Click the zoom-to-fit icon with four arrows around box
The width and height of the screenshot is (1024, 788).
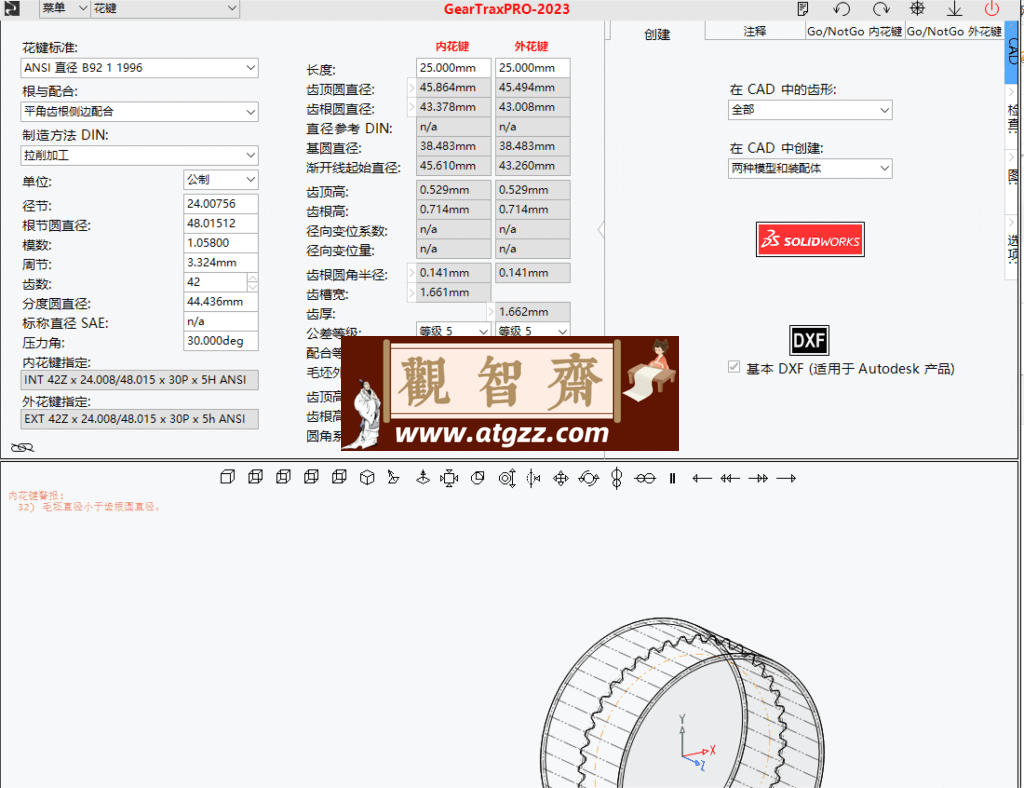[x=449, y=479]
